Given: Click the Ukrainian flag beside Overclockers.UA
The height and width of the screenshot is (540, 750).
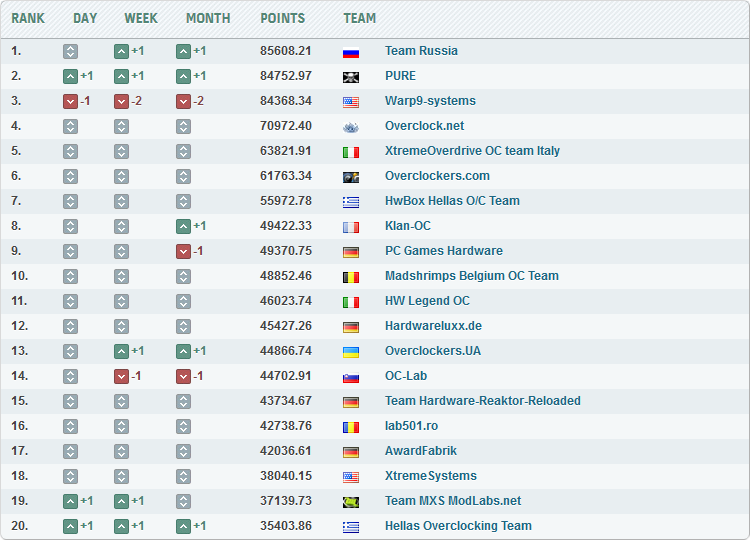Looking at the screenshot, I should tap(350, 351).
